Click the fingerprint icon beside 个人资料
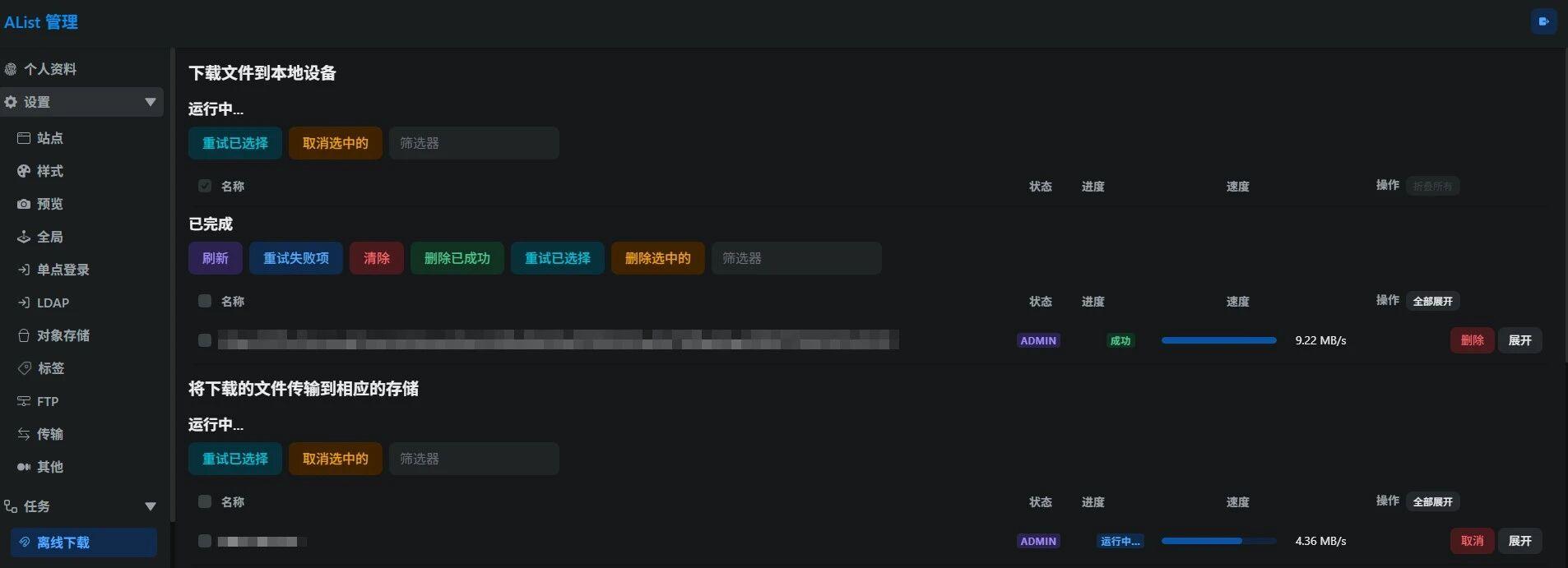Viewport: 1568px width, 568px height. coord(11,69)
